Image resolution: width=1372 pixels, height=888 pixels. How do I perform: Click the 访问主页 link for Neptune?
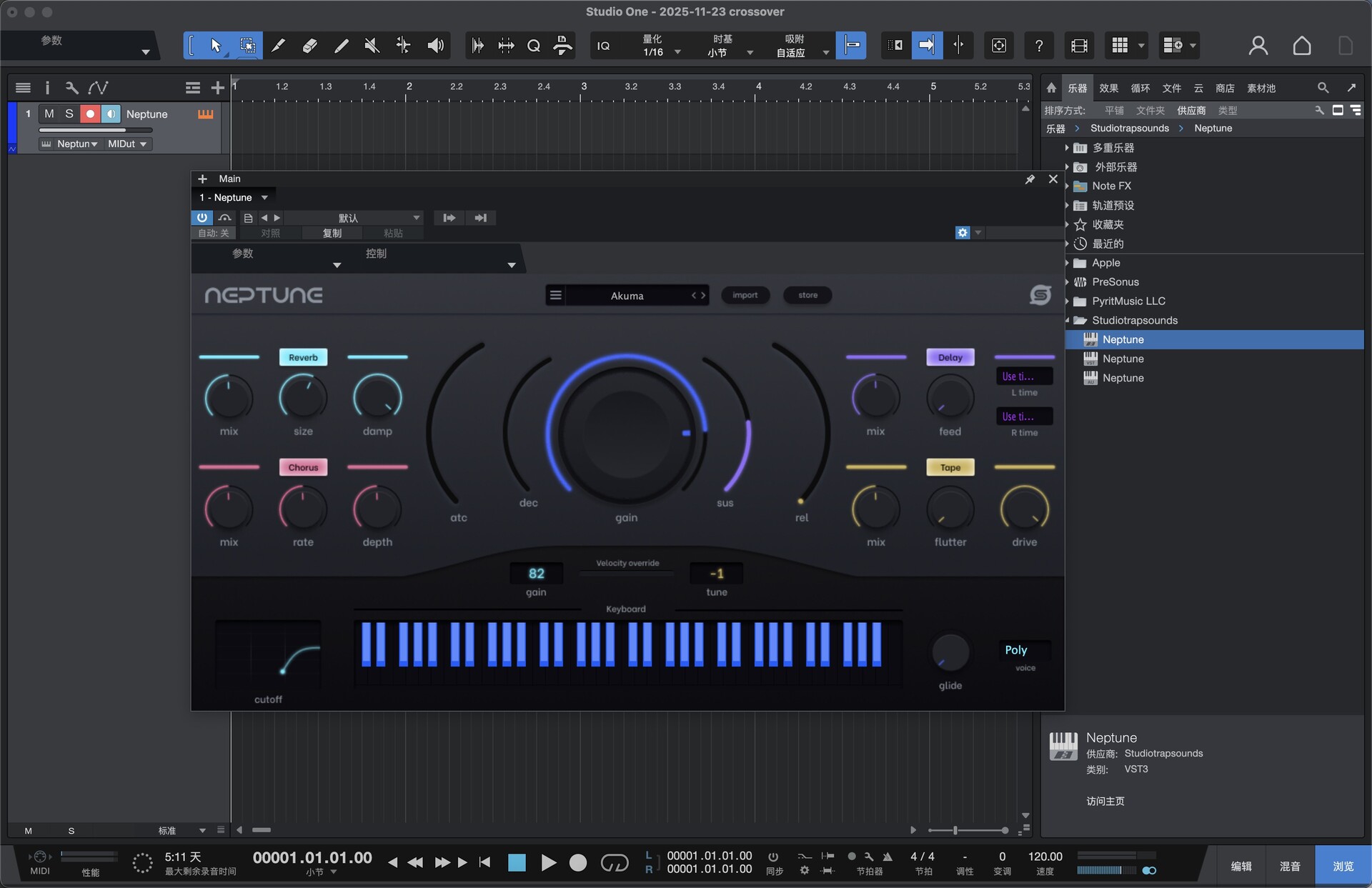point(1105,801)
